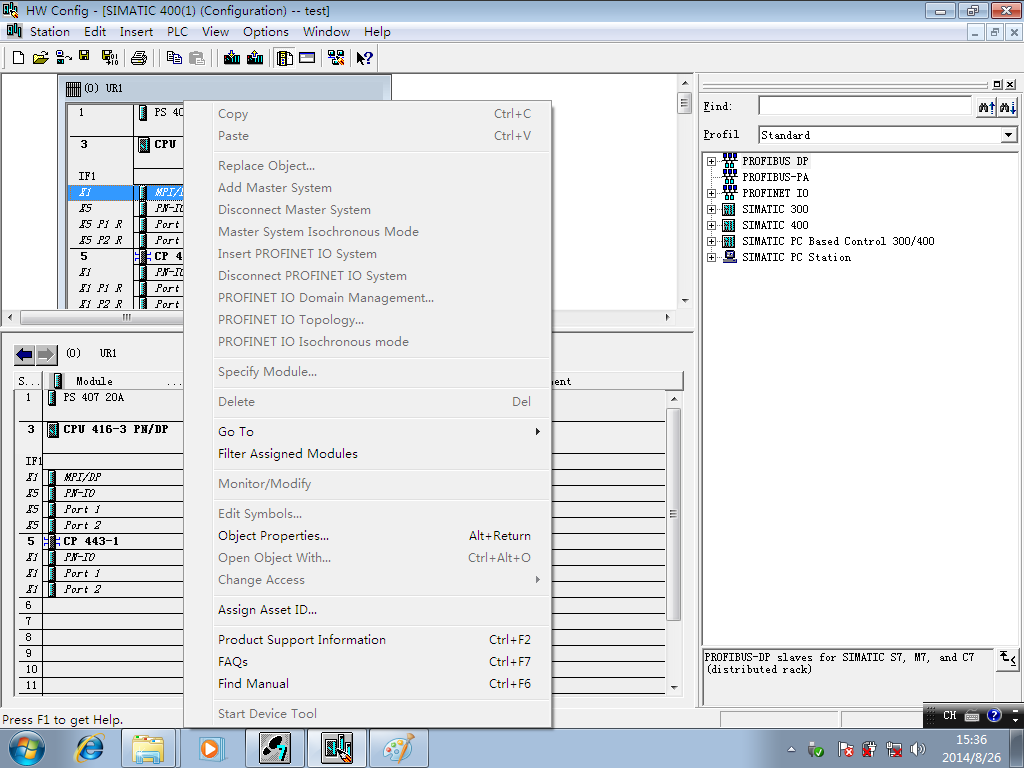This screenshot has width=1024, height=768.
Task: Open the Insert menu
Action: click(x=136, y=31)
